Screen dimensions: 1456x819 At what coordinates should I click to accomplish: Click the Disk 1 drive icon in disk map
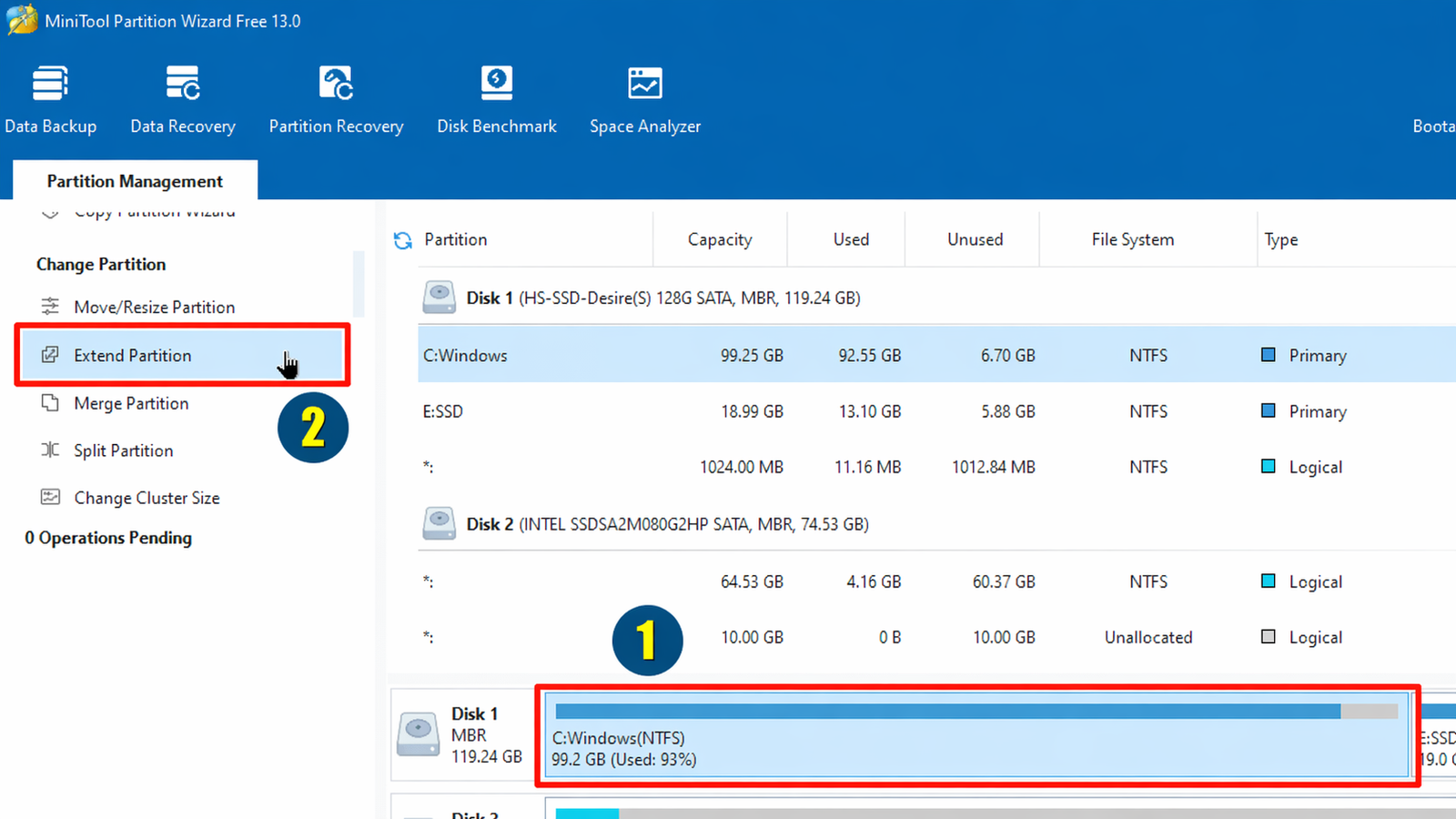[419, 734]
